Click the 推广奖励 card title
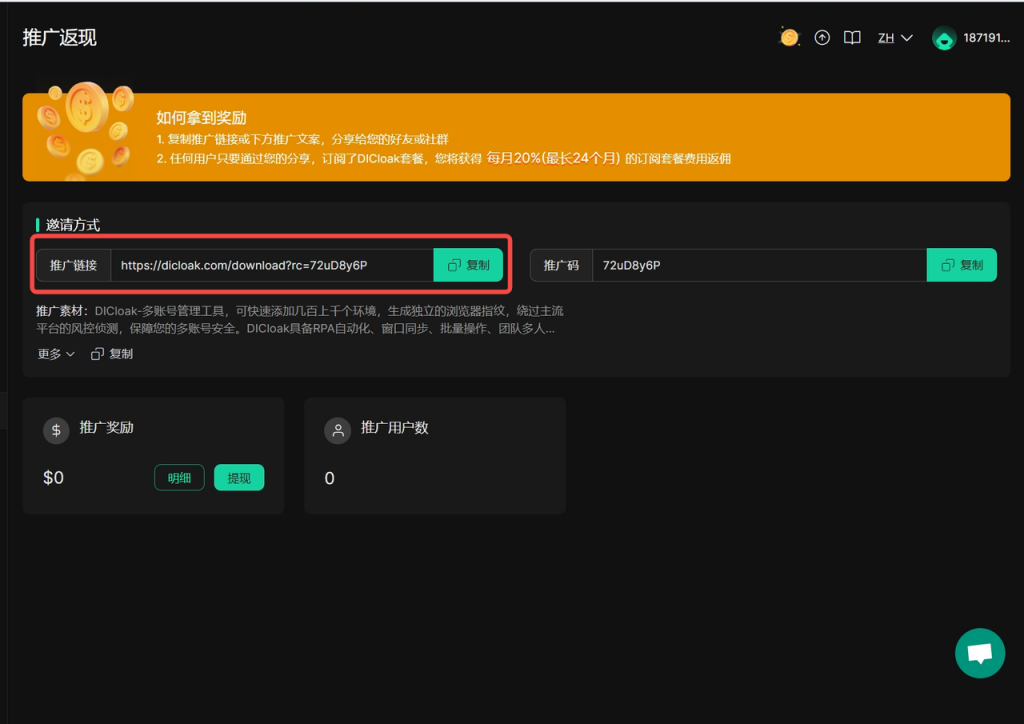The width and height of the screenshot is (1024, 724). coord(106,428)
